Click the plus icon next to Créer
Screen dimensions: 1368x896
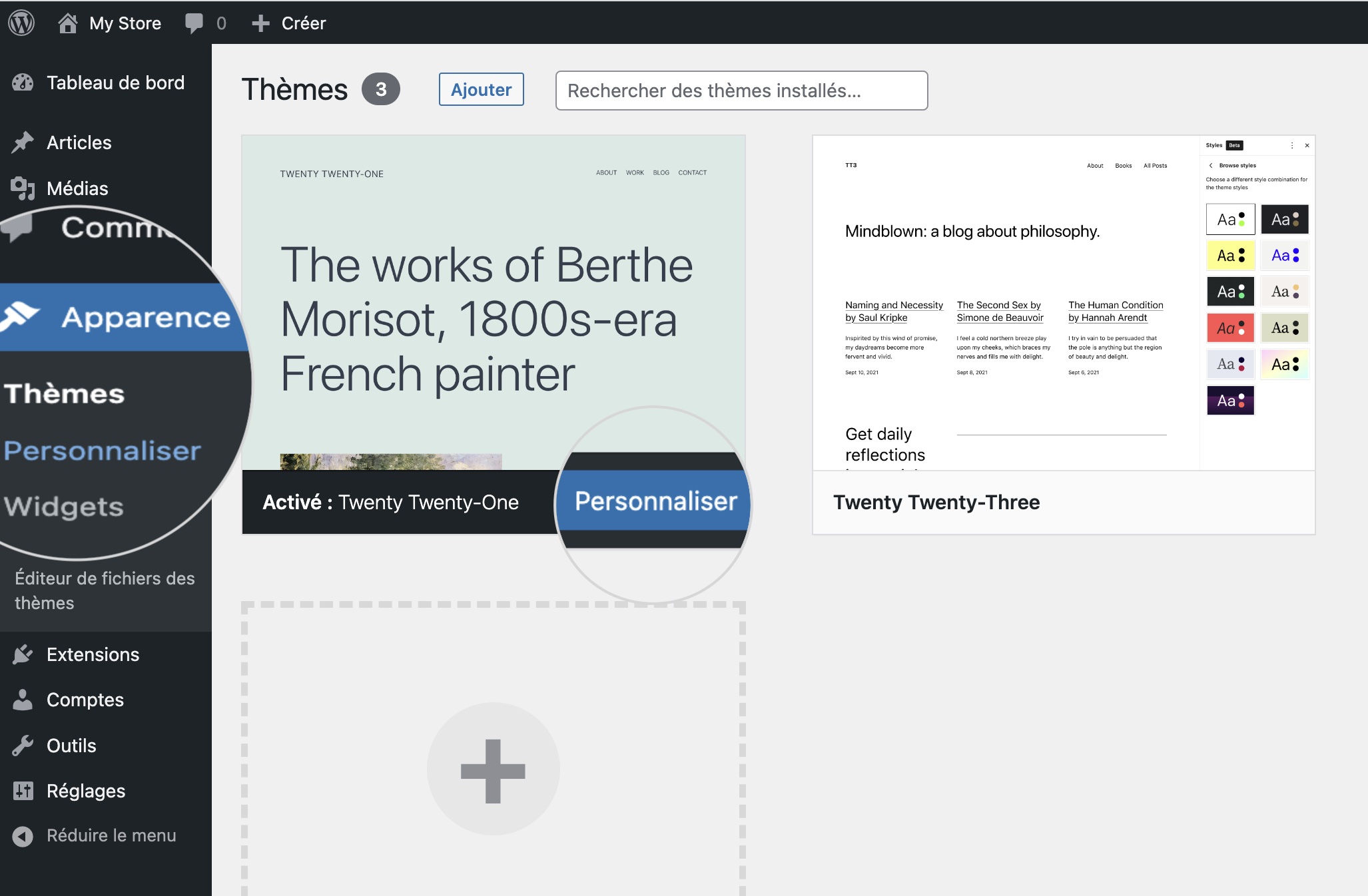click(260, 23)
